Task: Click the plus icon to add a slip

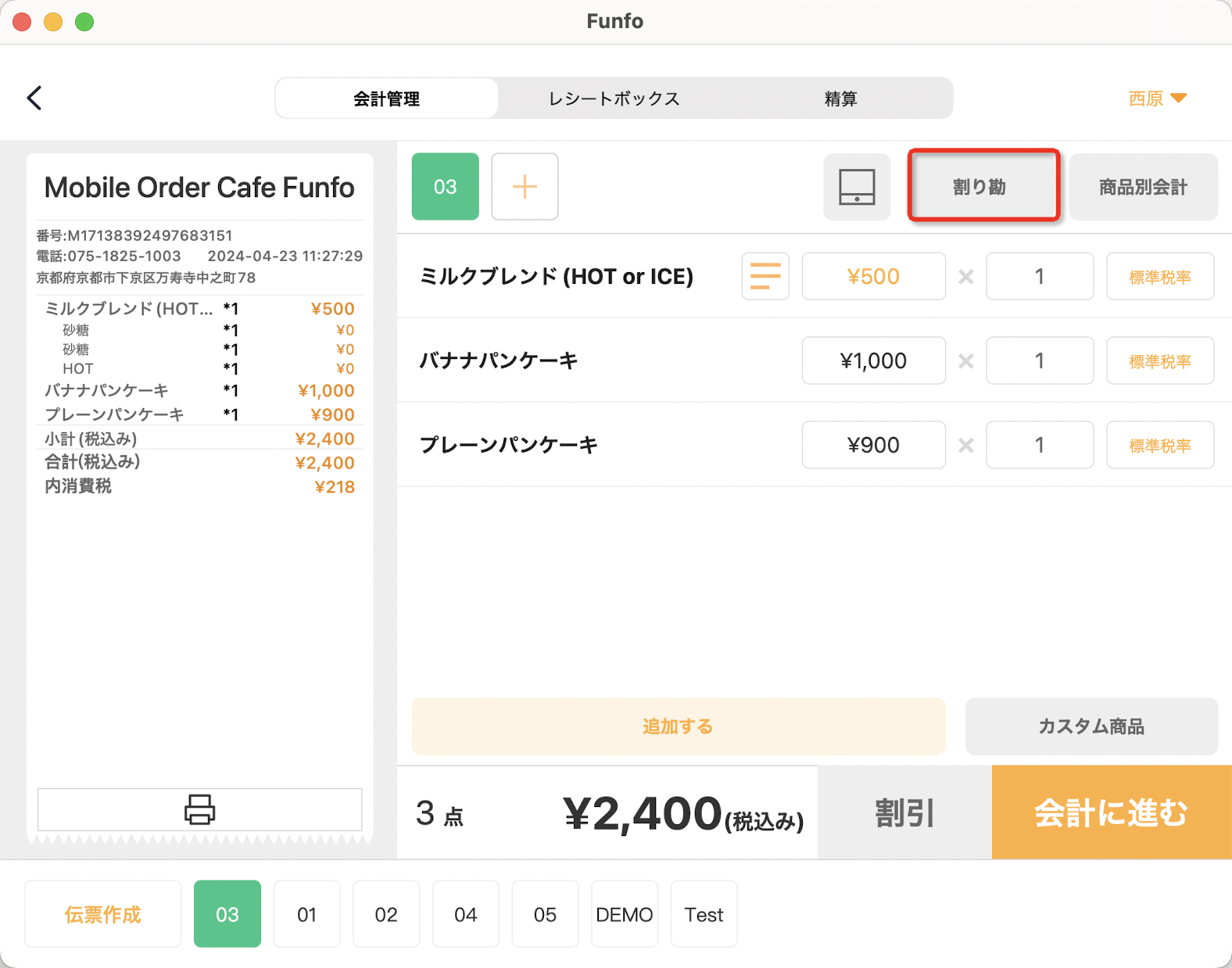Action: click(525, 186)
